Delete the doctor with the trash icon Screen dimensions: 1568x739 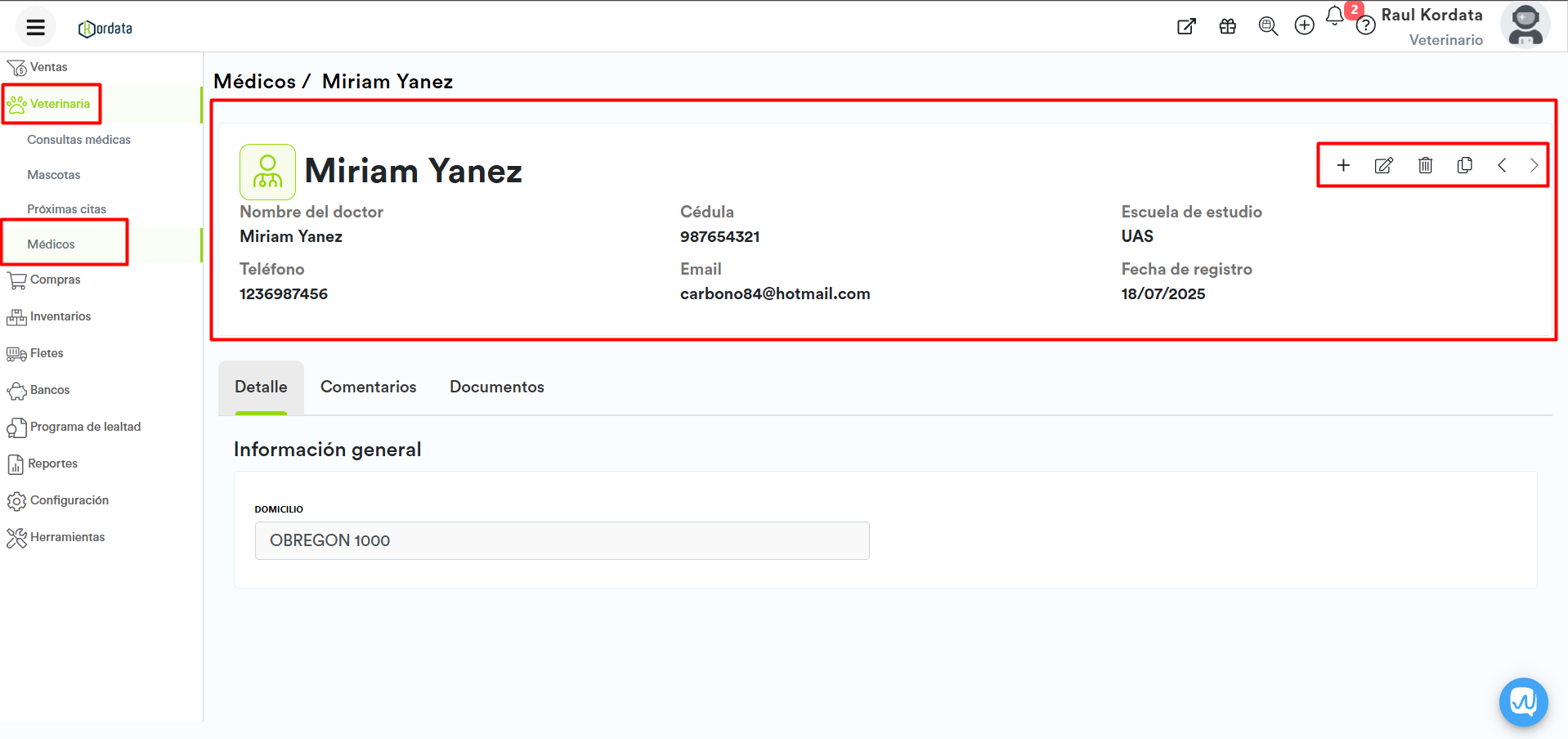point(1425,165)
